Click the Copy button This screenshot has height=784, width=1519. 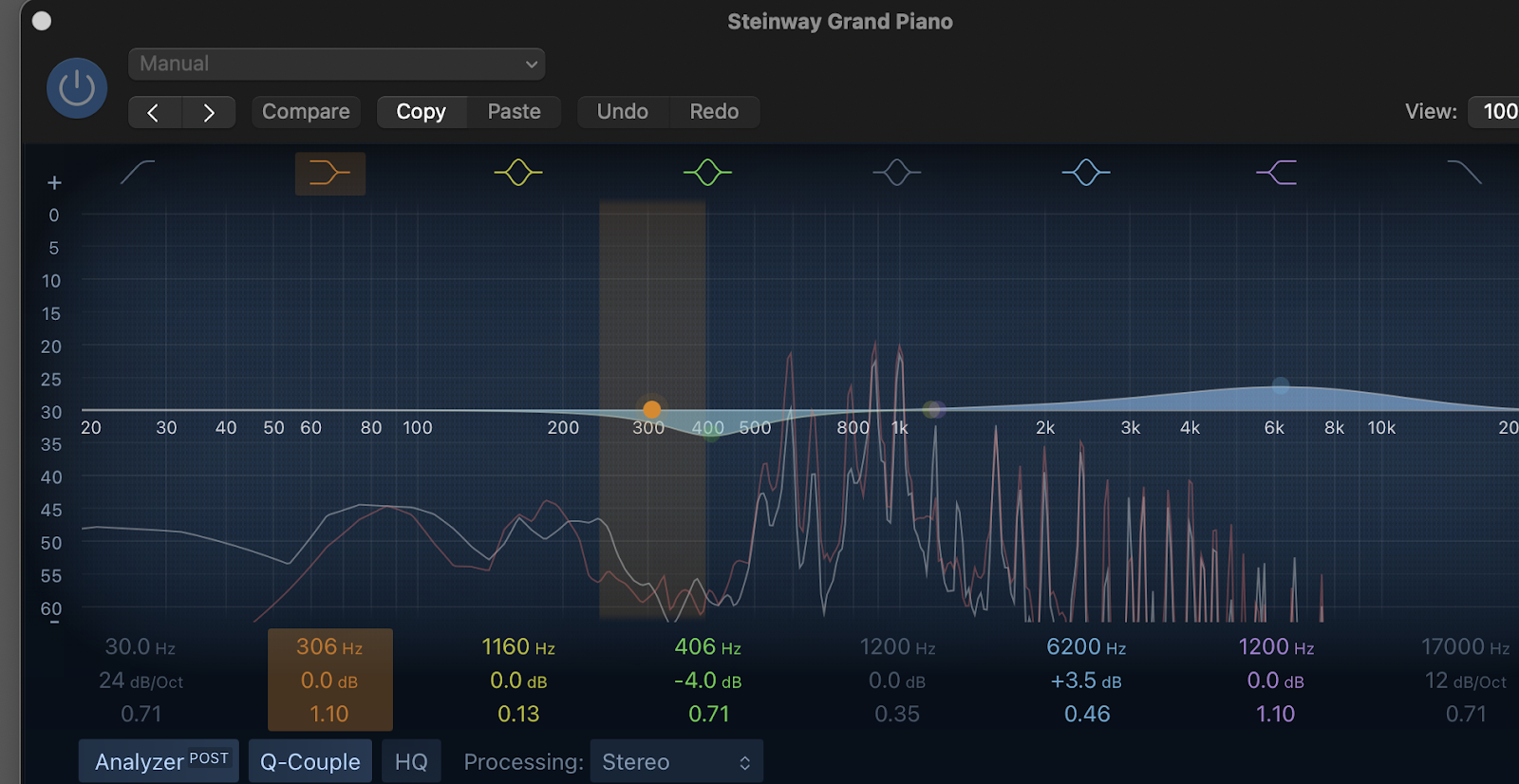(422, 112)
